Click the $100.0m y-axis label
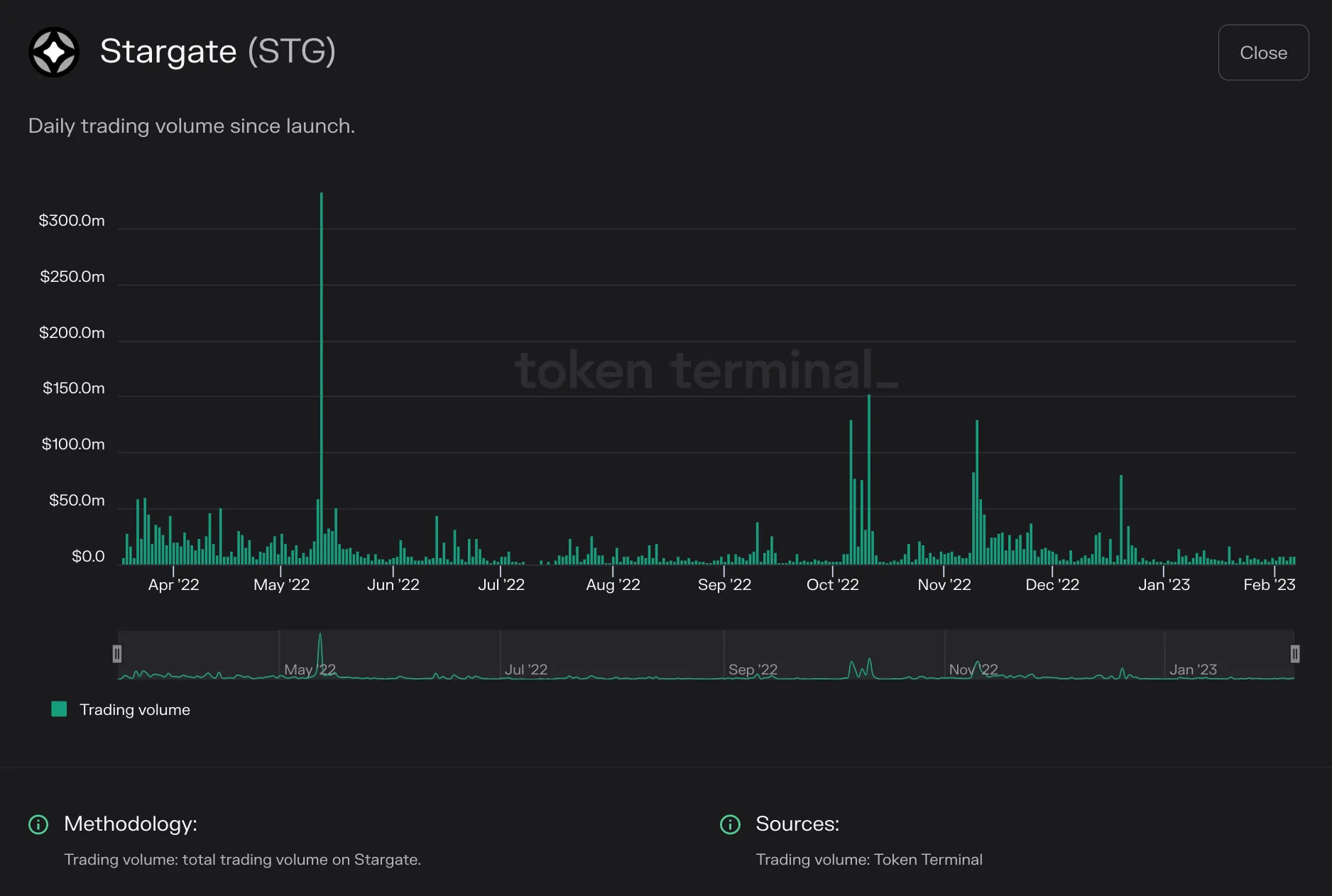Screen dimensions: 1332x896 (73, 444)
